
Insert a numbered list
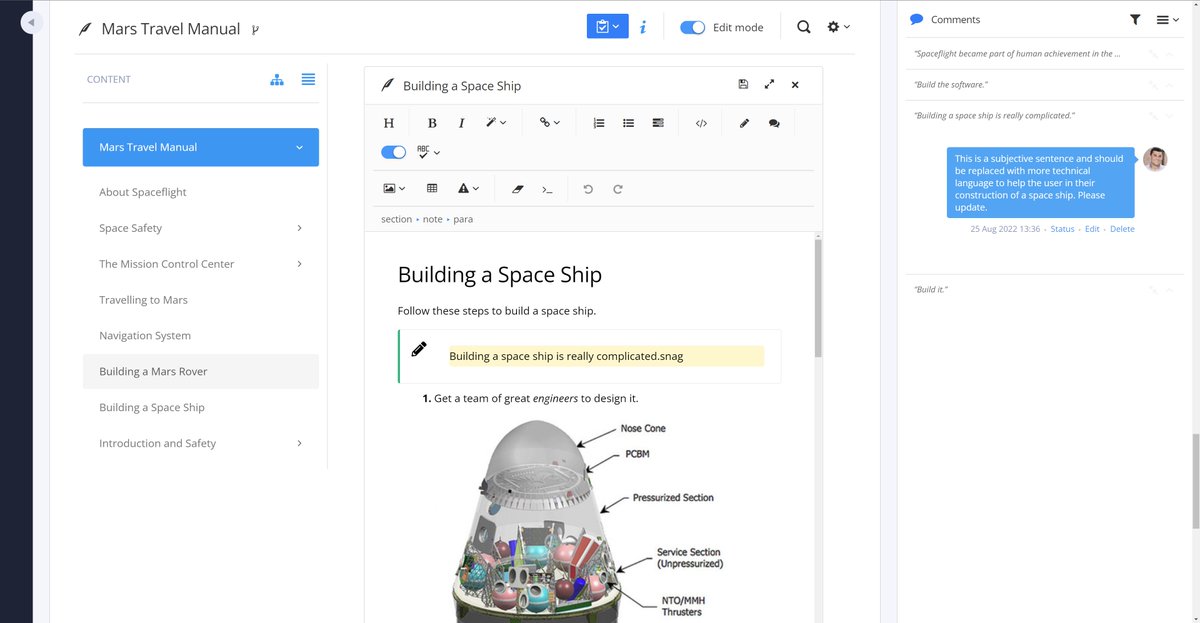tap(599, 123)
